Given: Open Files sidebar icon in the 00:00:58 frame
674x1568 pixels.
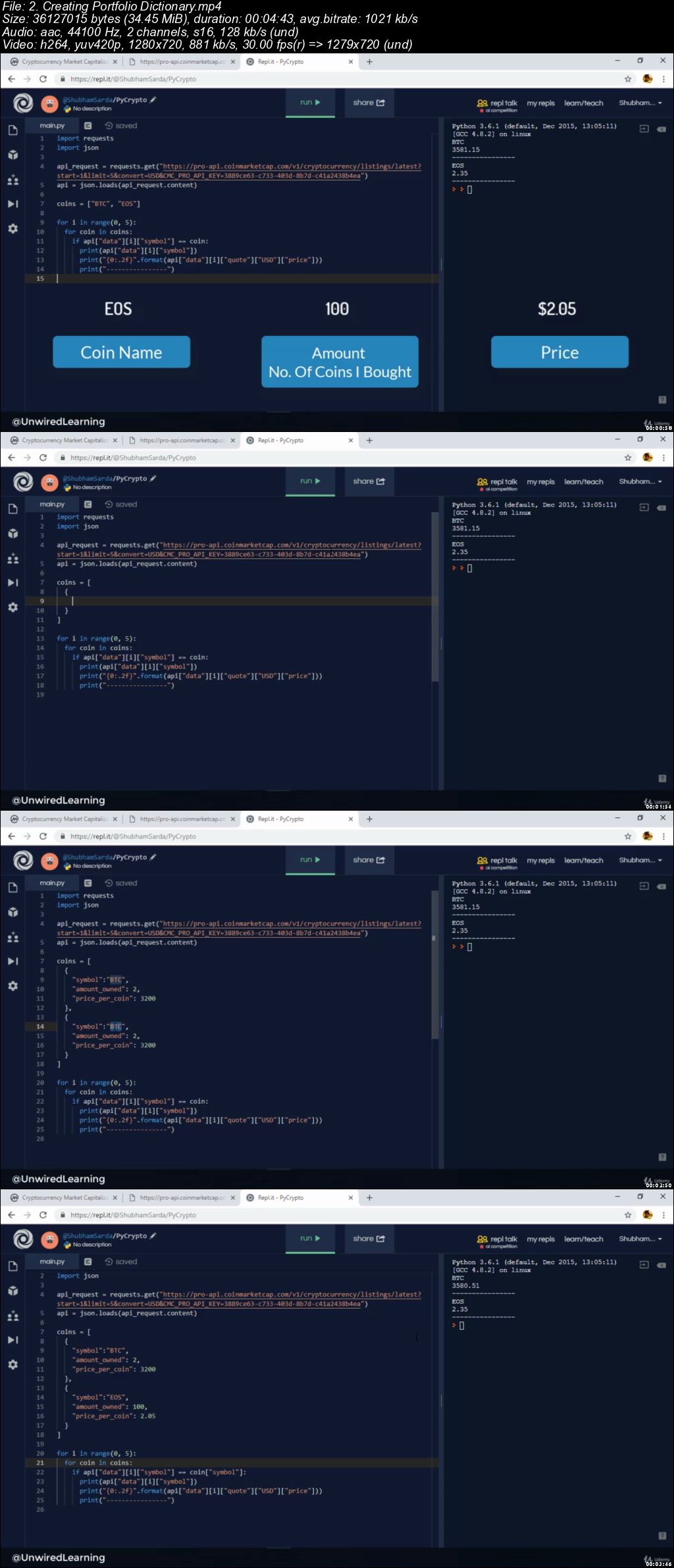Looking at the screenshot, I should (13, 130).
